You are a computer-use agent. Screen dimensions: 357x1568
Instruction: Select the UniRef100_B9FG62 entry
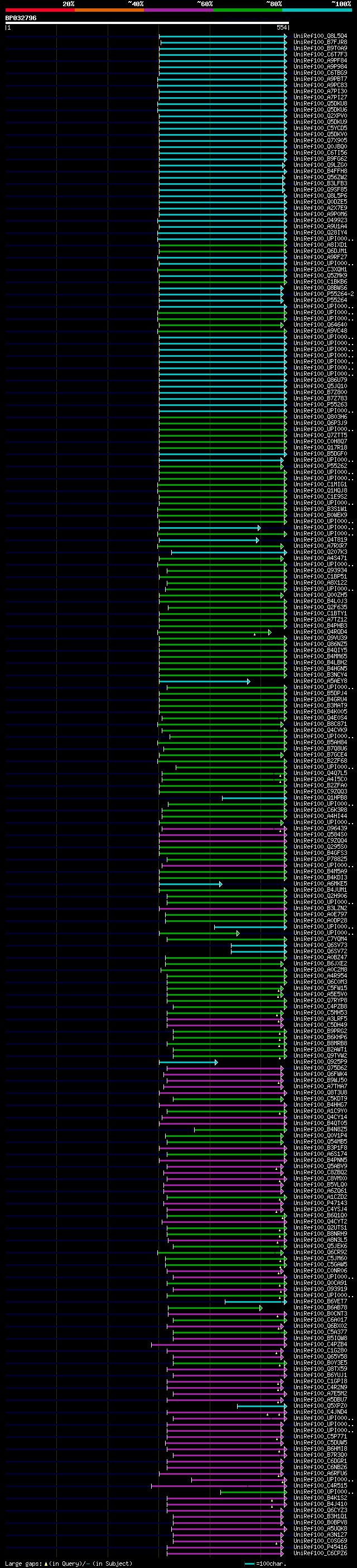(x=321, y=159)
